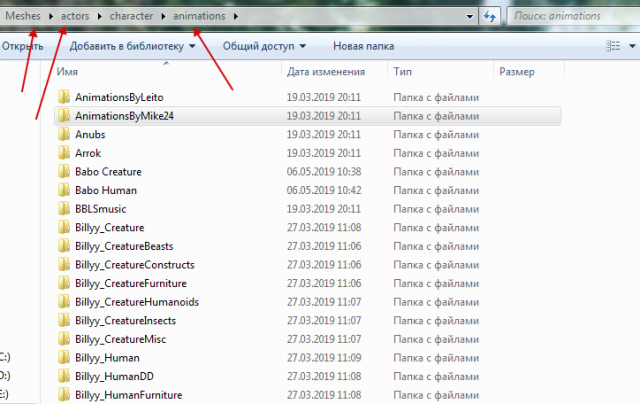The image size is (640, 404).
Task: Click the AnimationsByLeito folder icon
Action: pyautogui.click(x=65, y=97)
